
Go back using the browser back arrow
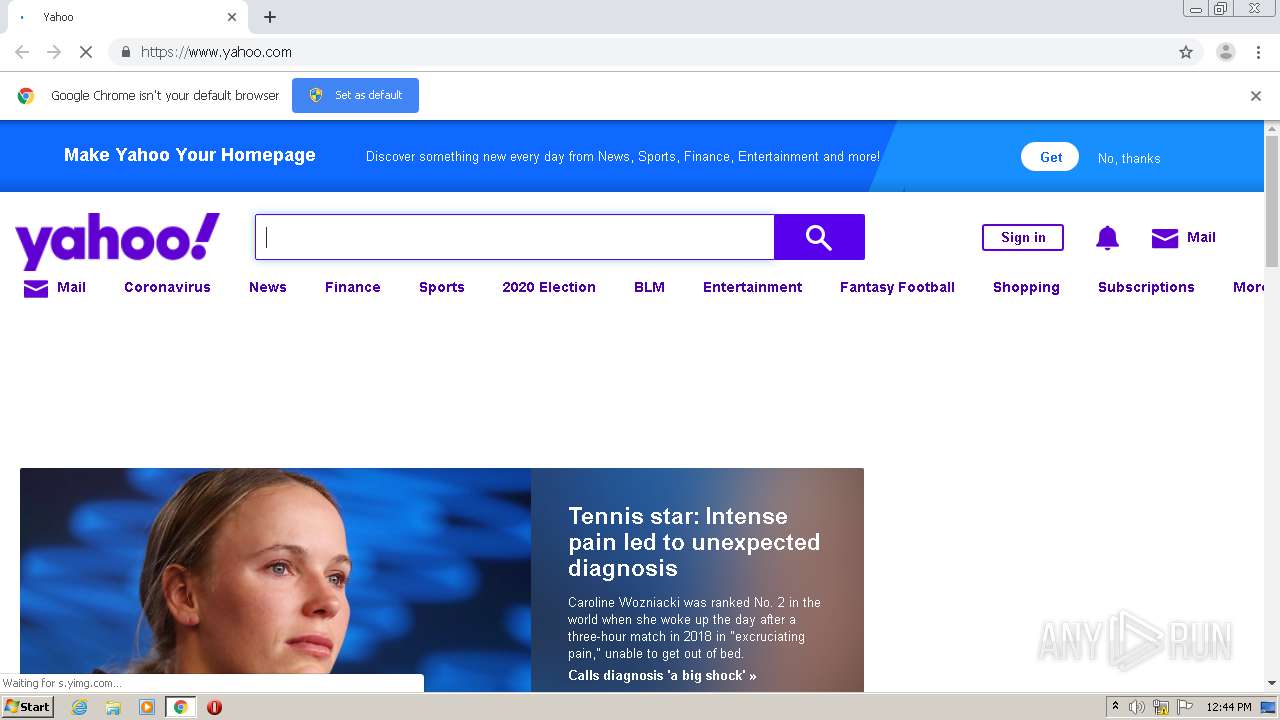click(22, 52)
